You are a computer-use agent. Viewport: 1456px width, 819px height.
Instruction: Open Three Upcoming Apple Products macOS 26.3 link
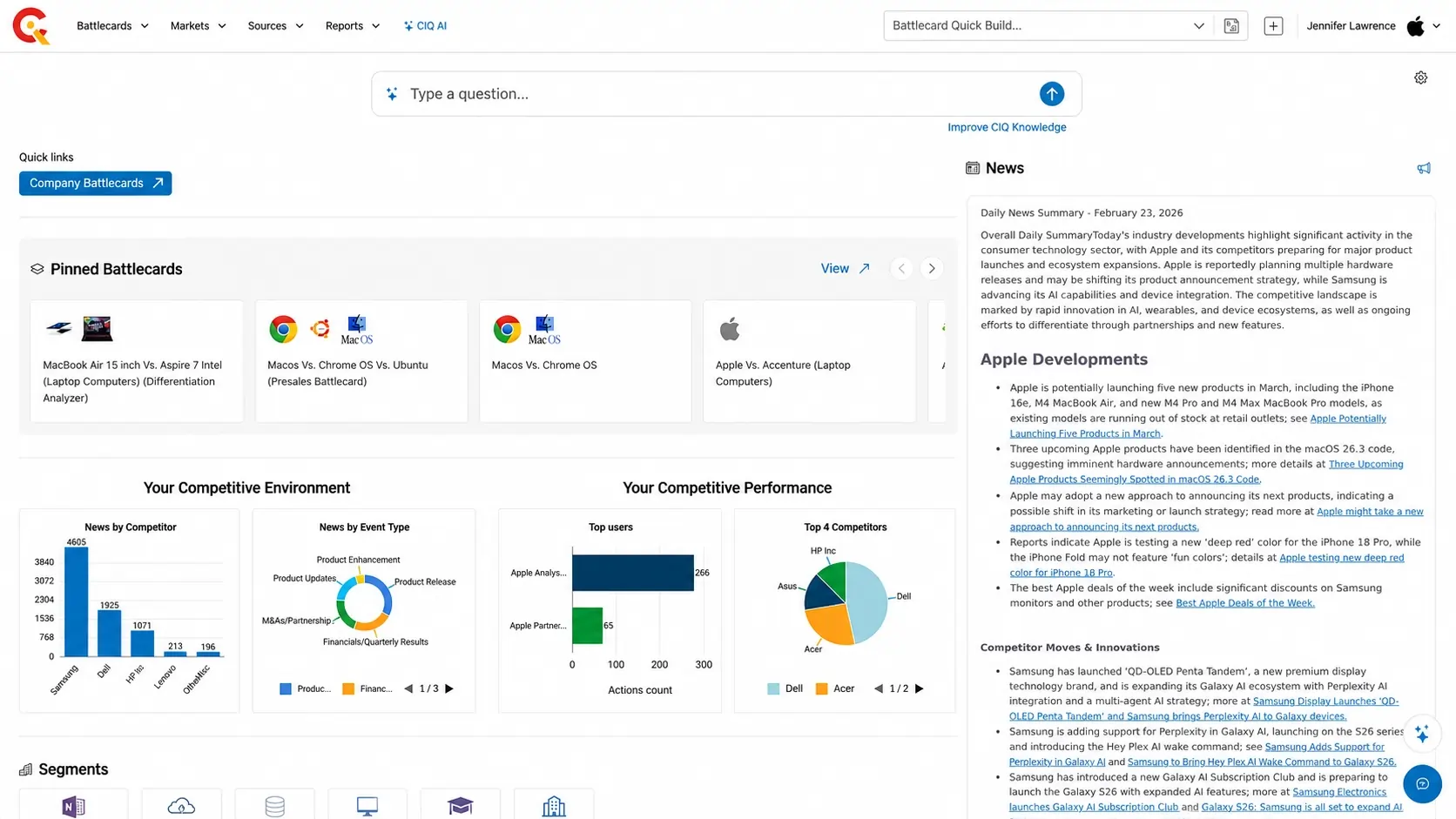(1206, 472)
